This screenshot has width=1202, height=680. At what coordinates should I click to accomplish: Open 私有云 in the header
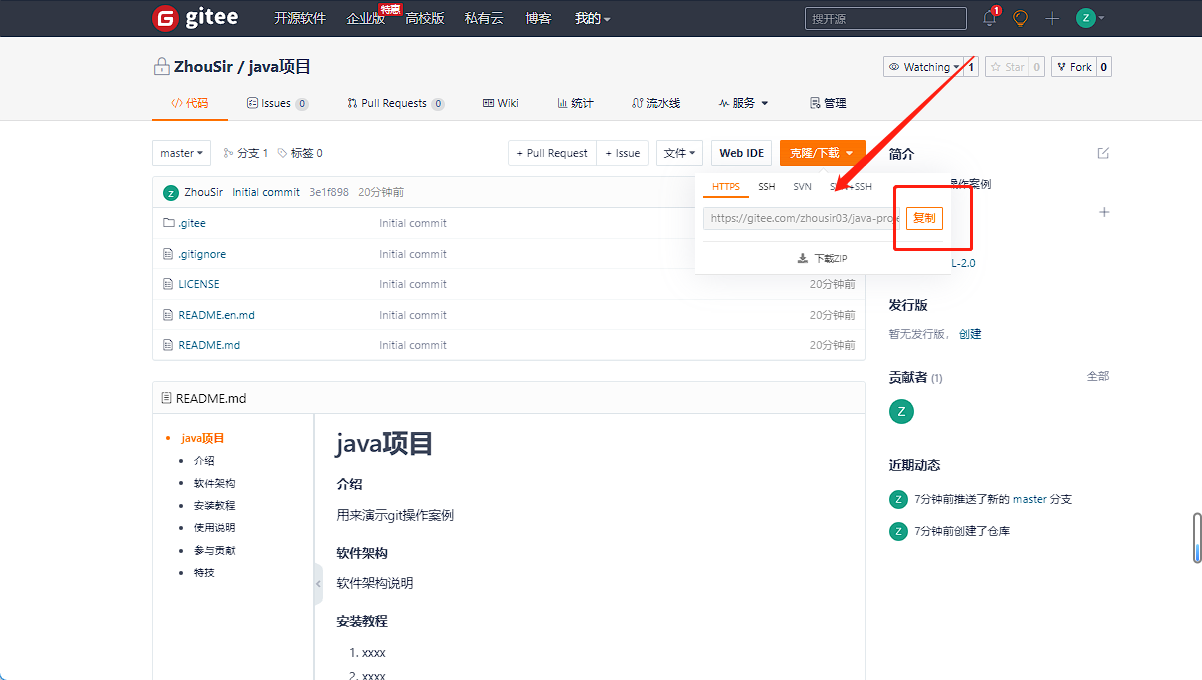484,18
